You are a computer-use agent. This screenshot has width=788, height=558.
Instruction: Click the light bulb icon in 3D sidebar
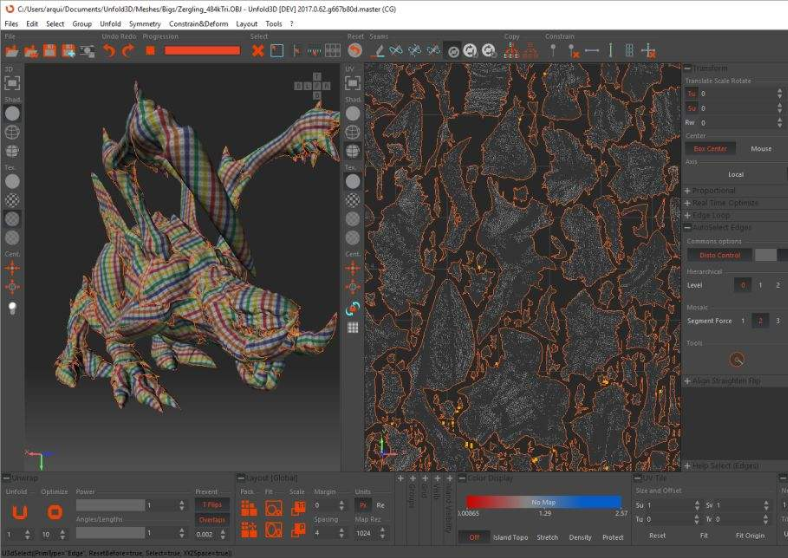click(x=12, y=308)
